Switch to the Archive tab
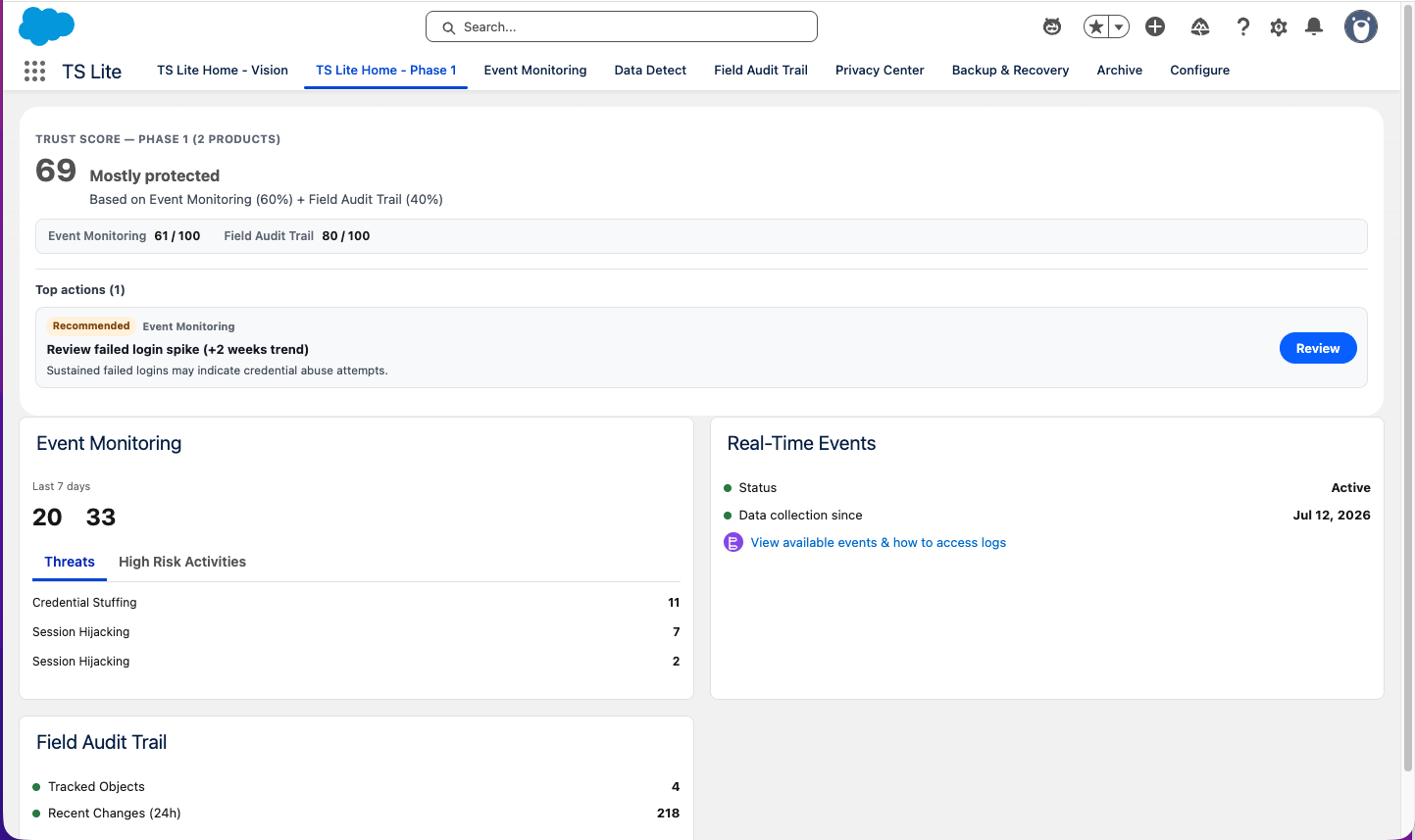 click(x=1120, y=71)
